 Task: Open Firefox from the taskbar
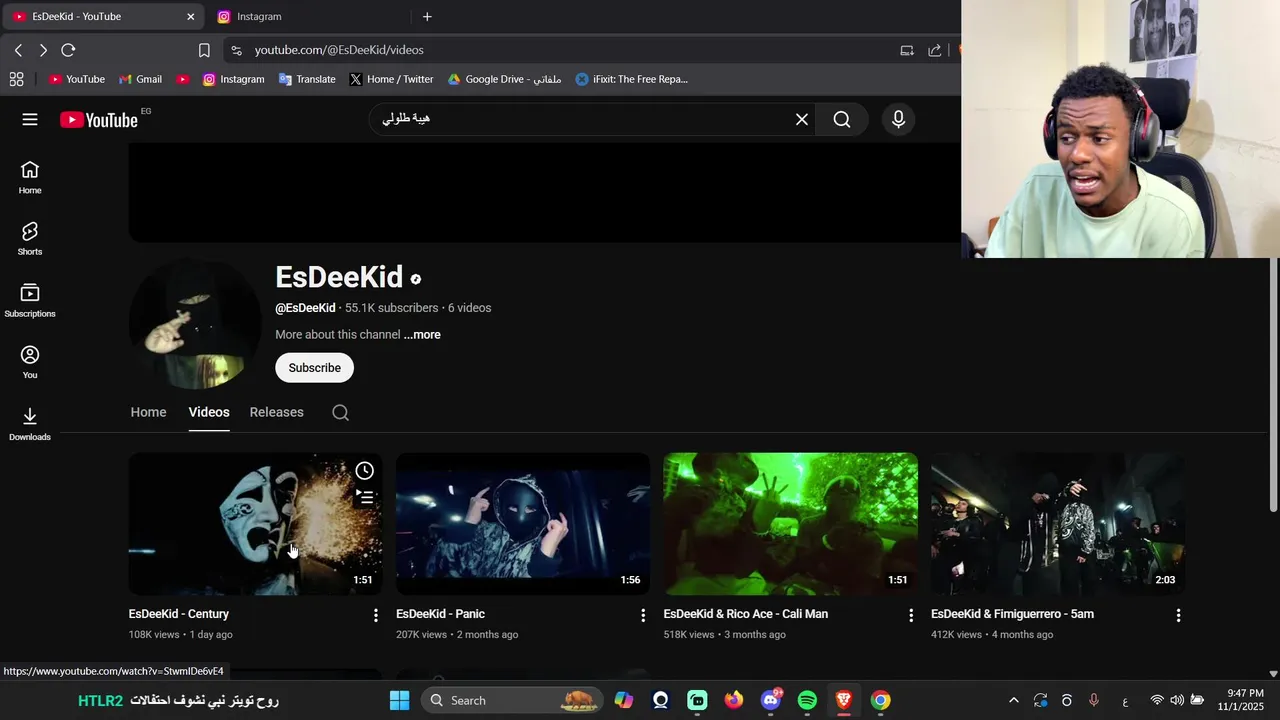(x=734, y=700)
